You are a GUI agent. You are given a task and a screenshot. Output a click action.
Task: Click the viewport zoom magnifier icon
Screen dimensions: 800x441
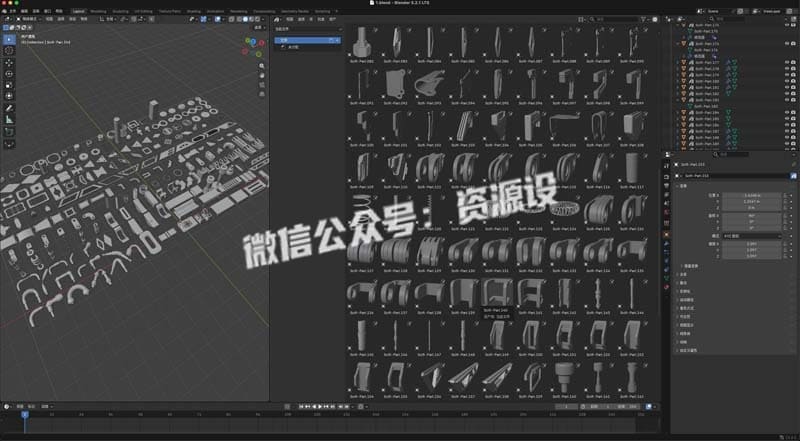[262, 66]
